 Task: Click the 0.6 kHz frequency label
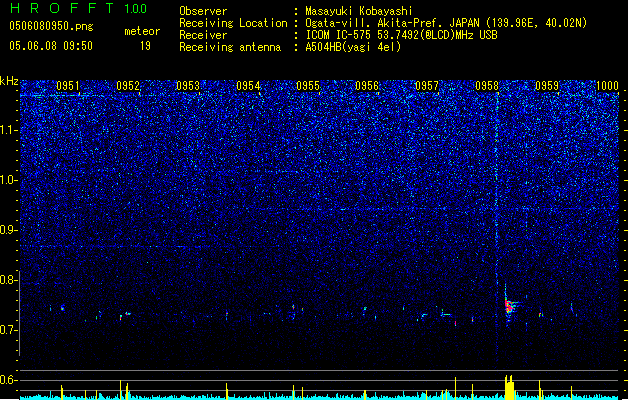[x=9, y=380]
